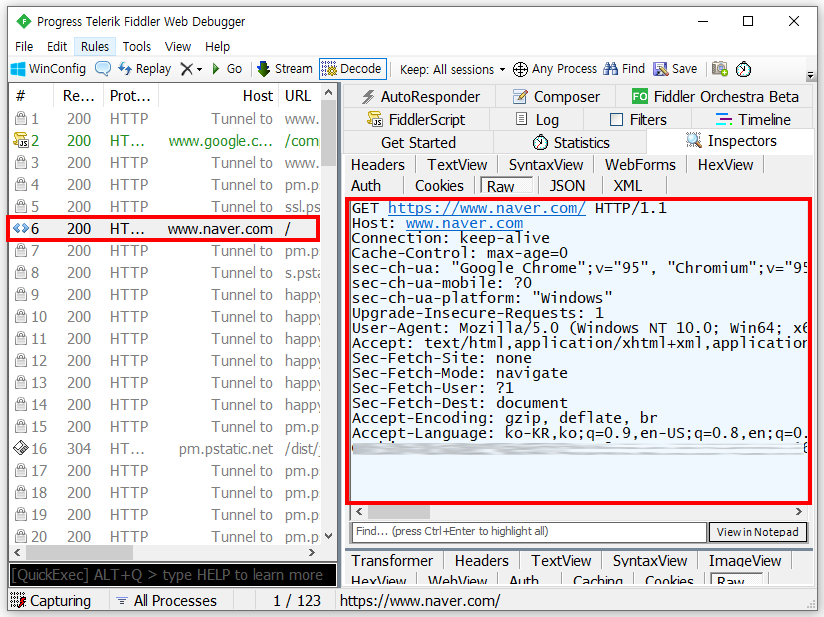Click the session list scroll down arrow
The image size is (824, 617).
click(x=328, y=537)
